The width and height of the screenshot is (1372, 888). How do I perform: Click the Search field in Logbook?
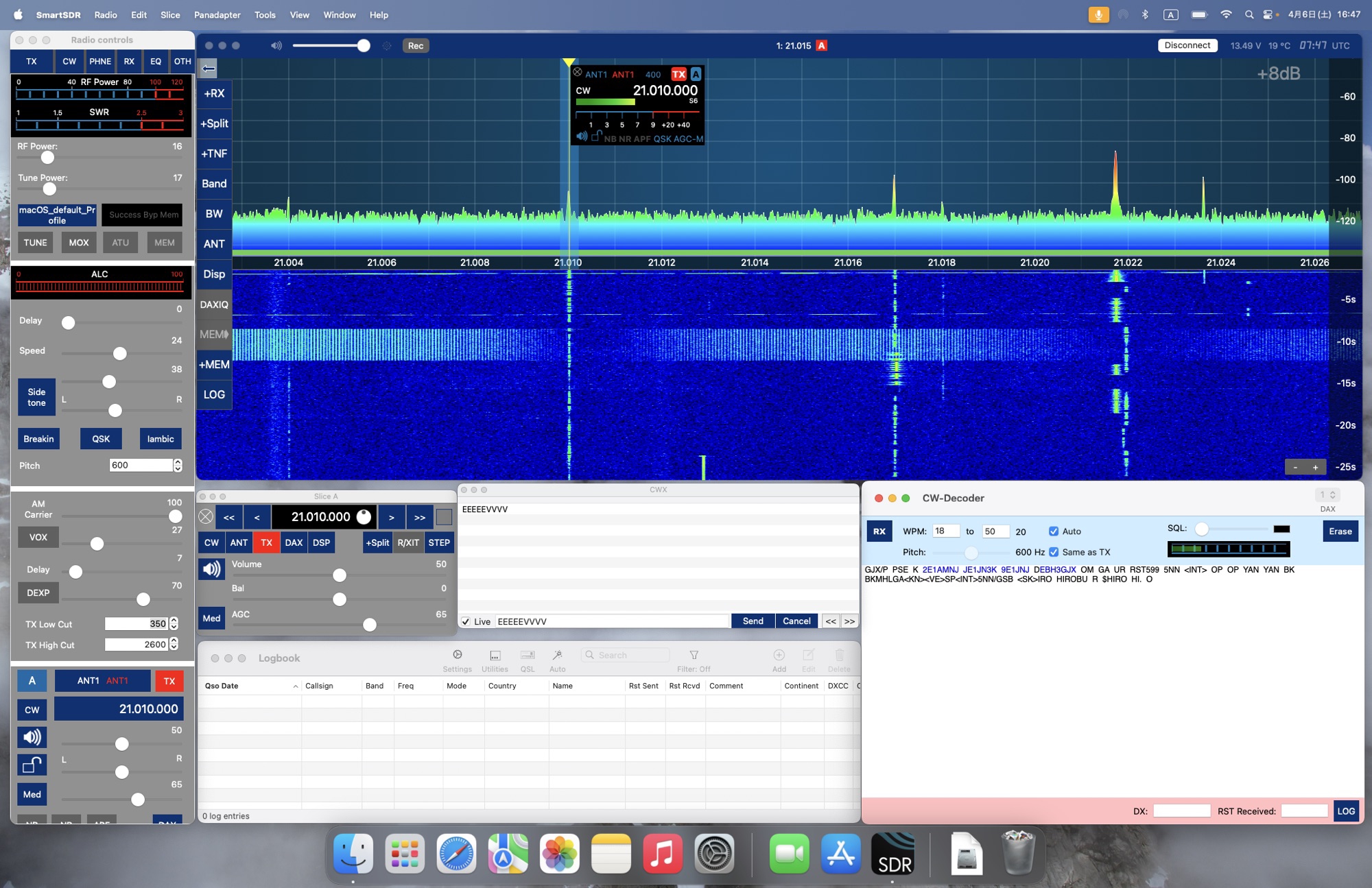pyautogui.click(x=625, y=655)
